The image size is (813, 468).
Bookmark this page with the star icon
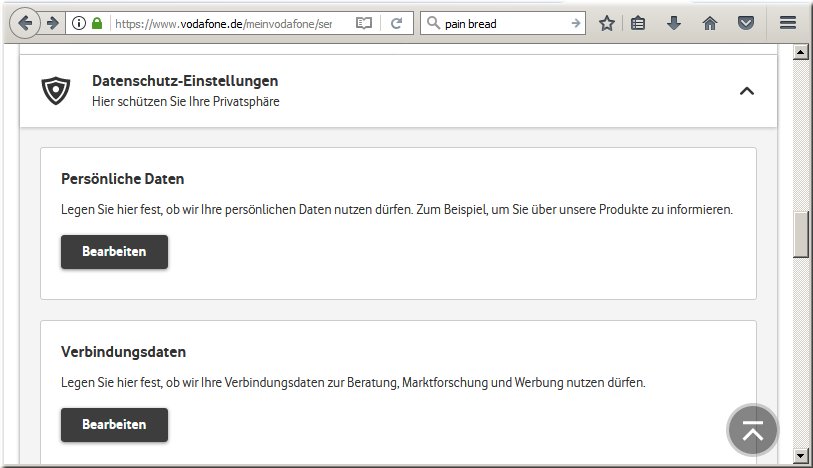click(x=606, y=23)
